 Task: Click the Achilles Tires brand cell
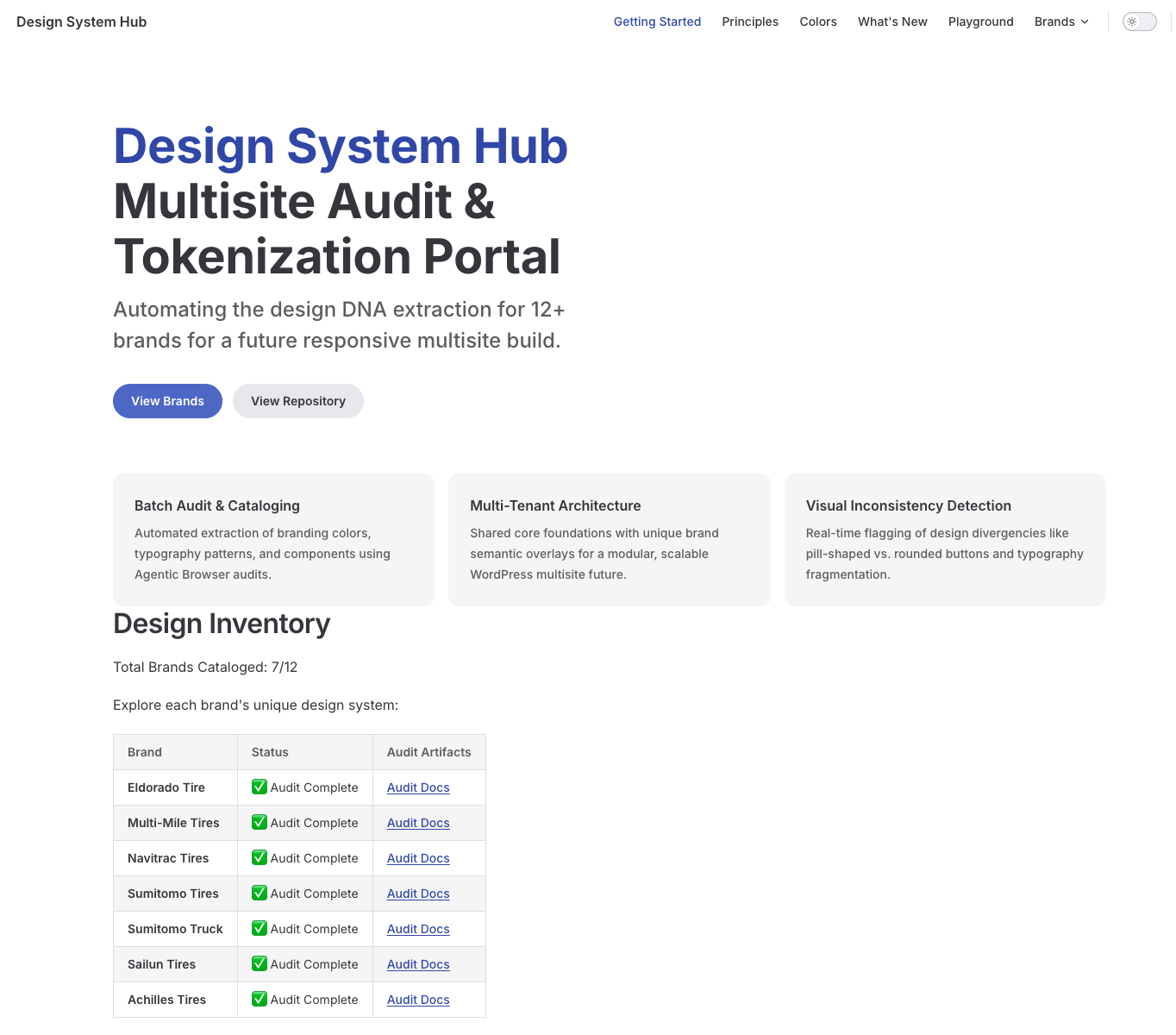[x=175, y=1000]
